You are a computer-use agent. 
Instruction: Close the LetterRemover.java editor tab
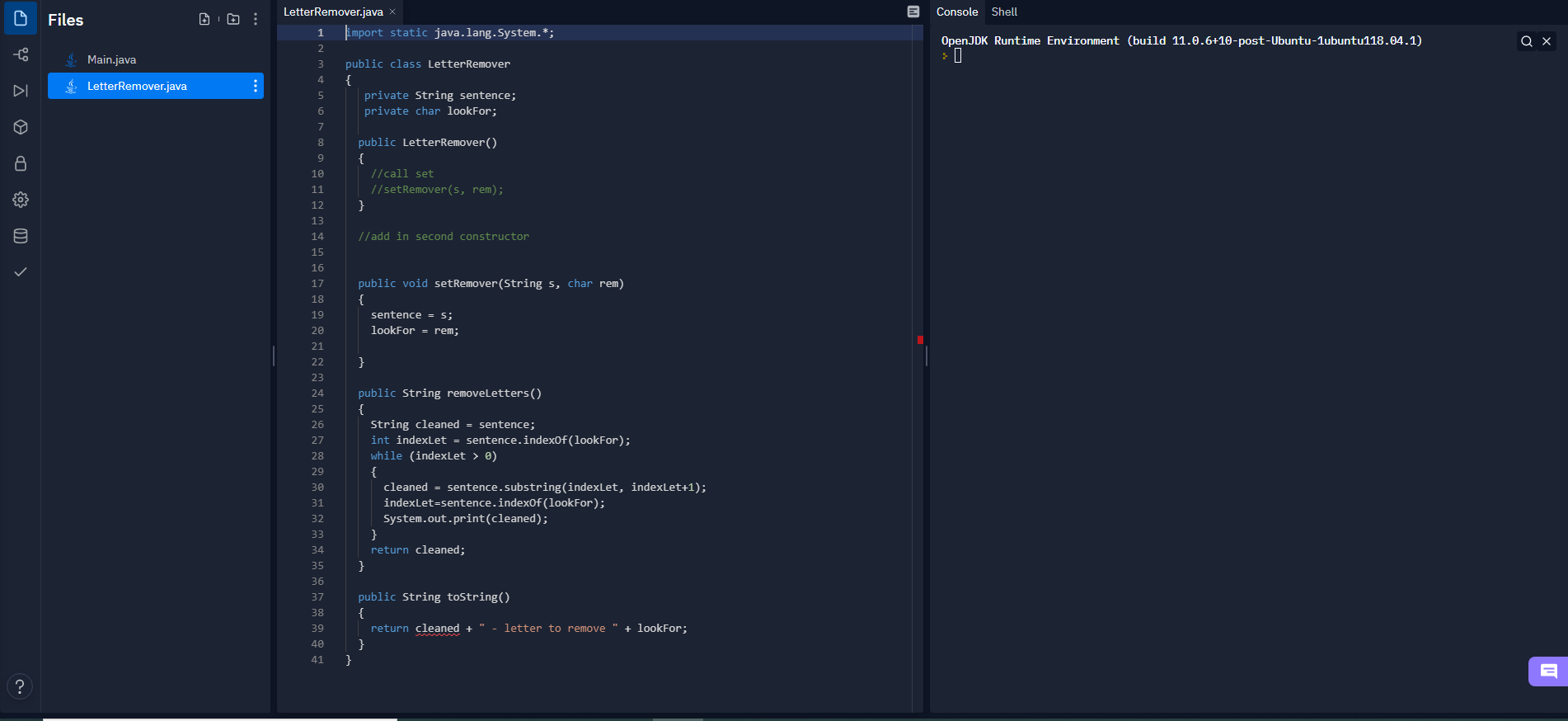tap(392, 12)
